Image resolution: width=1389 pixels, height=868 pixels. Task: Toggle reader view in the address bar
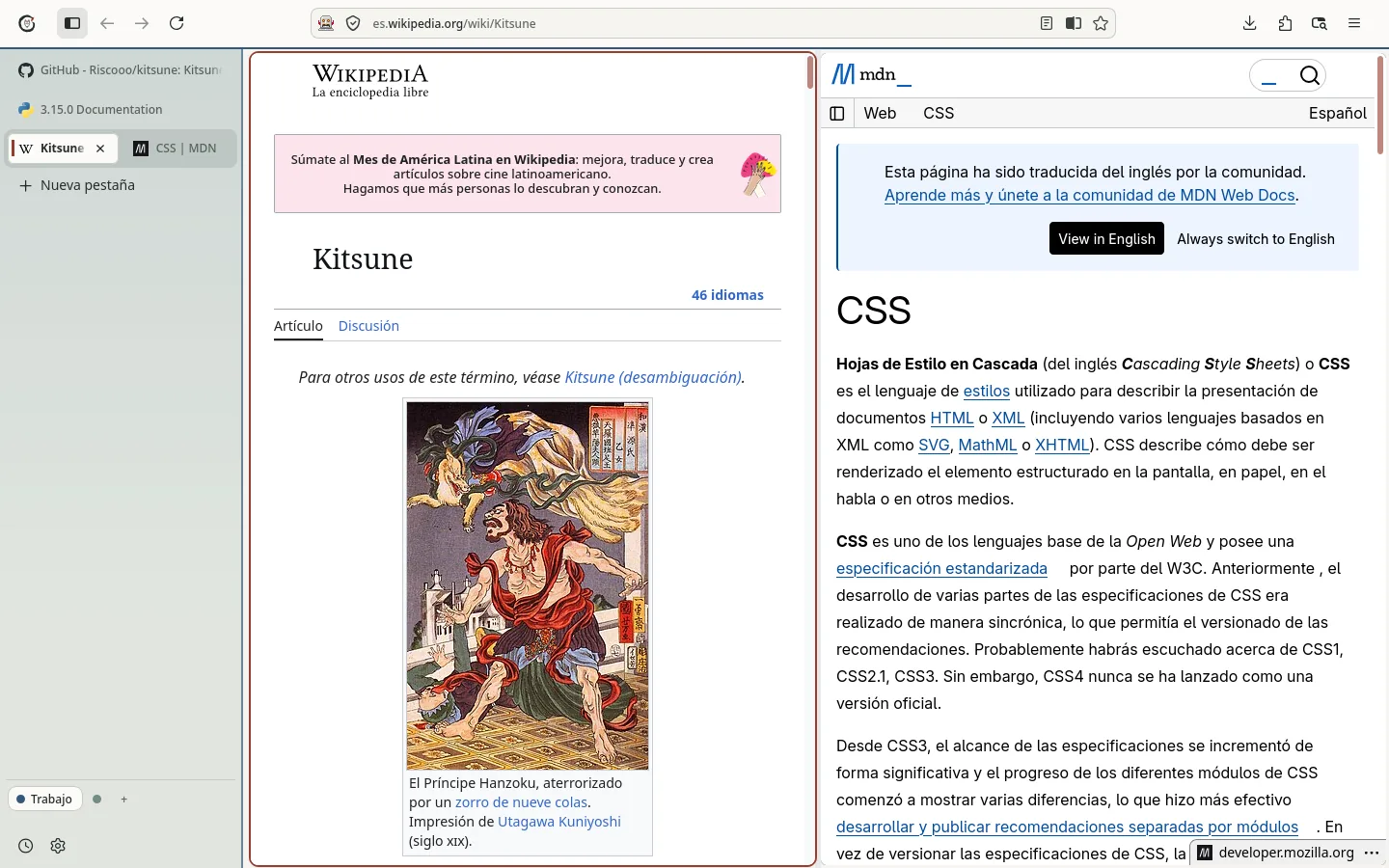pos(1047,23)
